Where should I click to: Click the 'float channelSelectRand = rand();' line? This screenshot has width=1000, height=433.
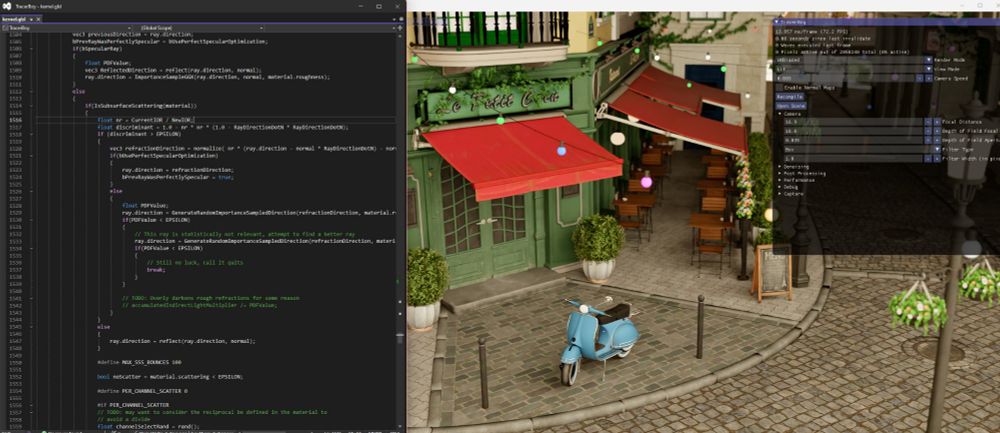148,426
